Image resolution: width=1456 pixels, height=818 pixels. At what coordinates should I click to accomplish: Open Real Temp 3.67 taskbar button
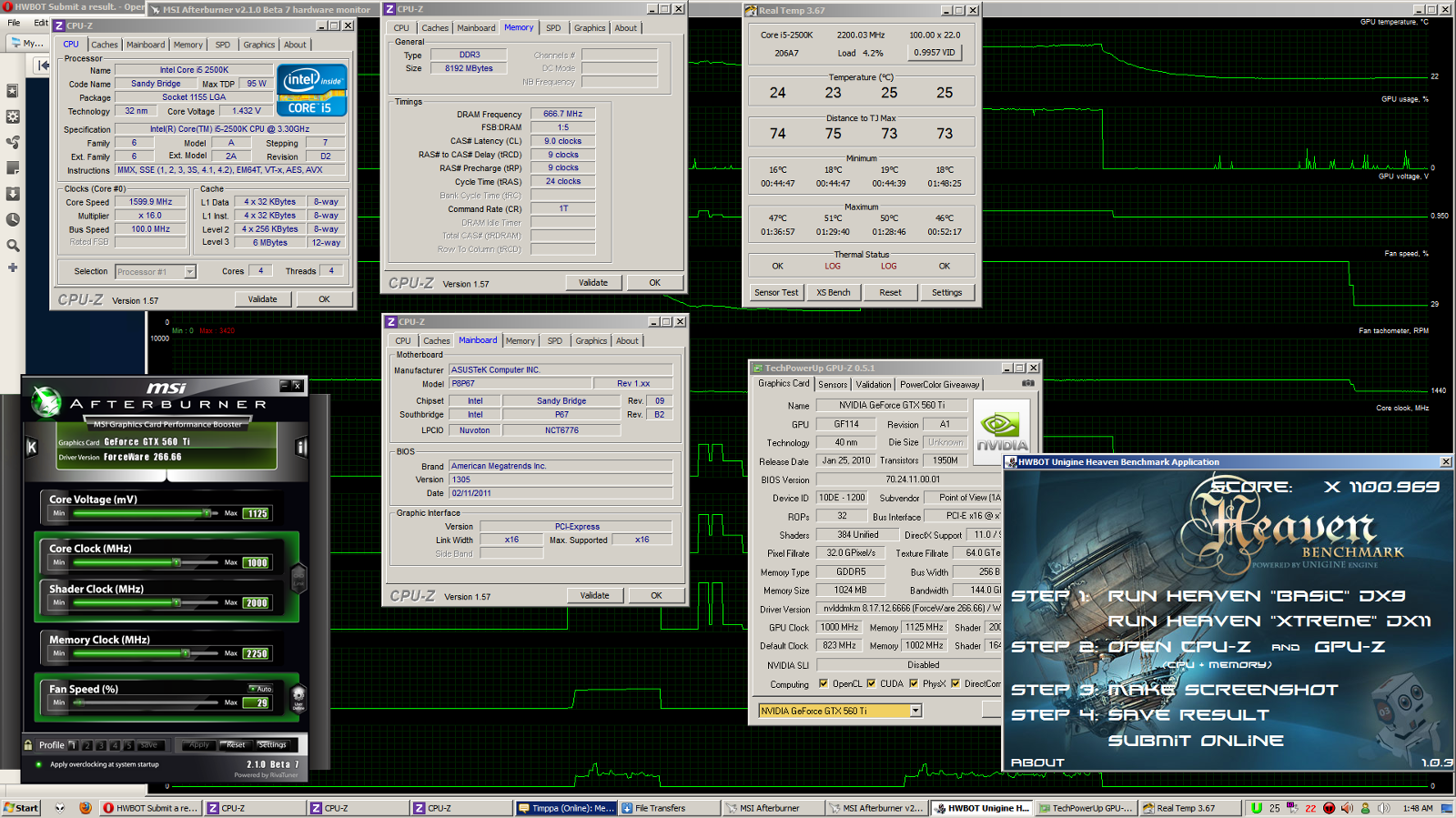coord(1190,808)
